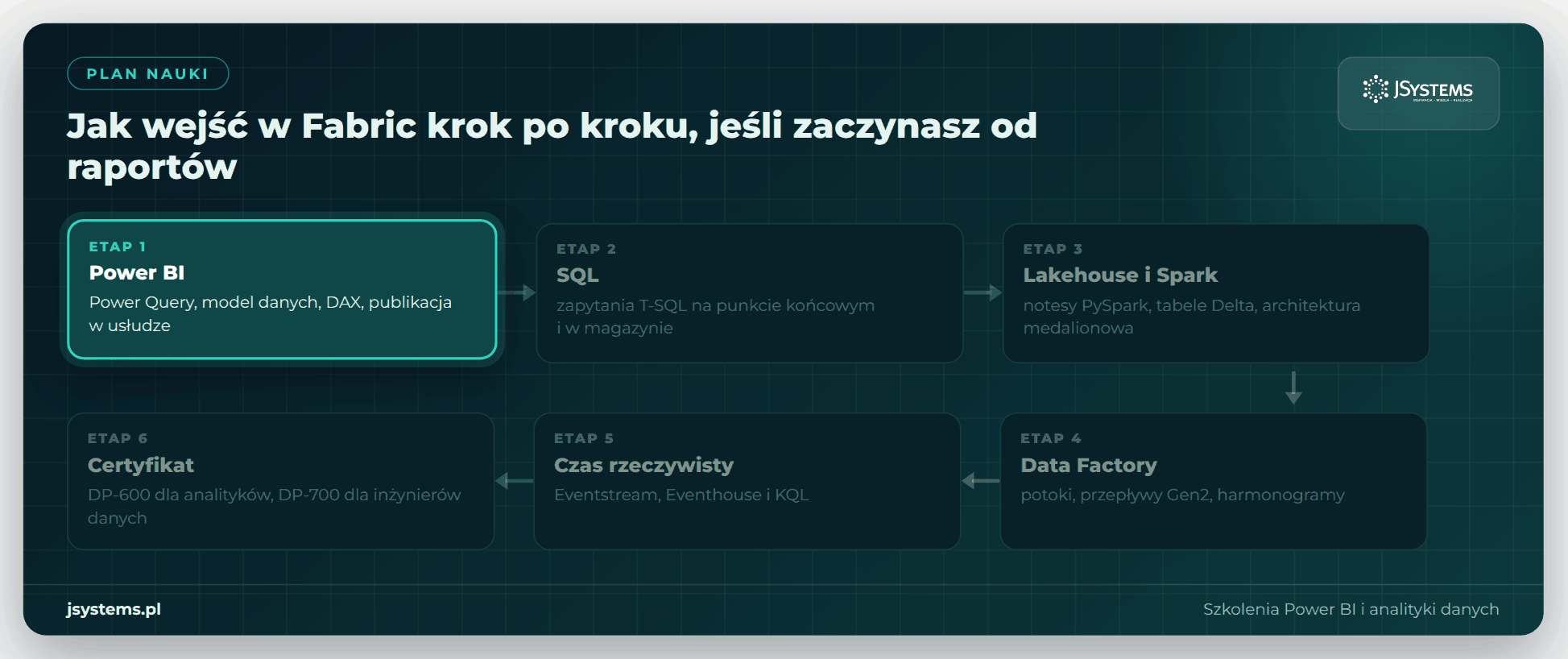Open the jsystems.pl footer link
This screenshot has width=1568, height=659.
point(114,609)
